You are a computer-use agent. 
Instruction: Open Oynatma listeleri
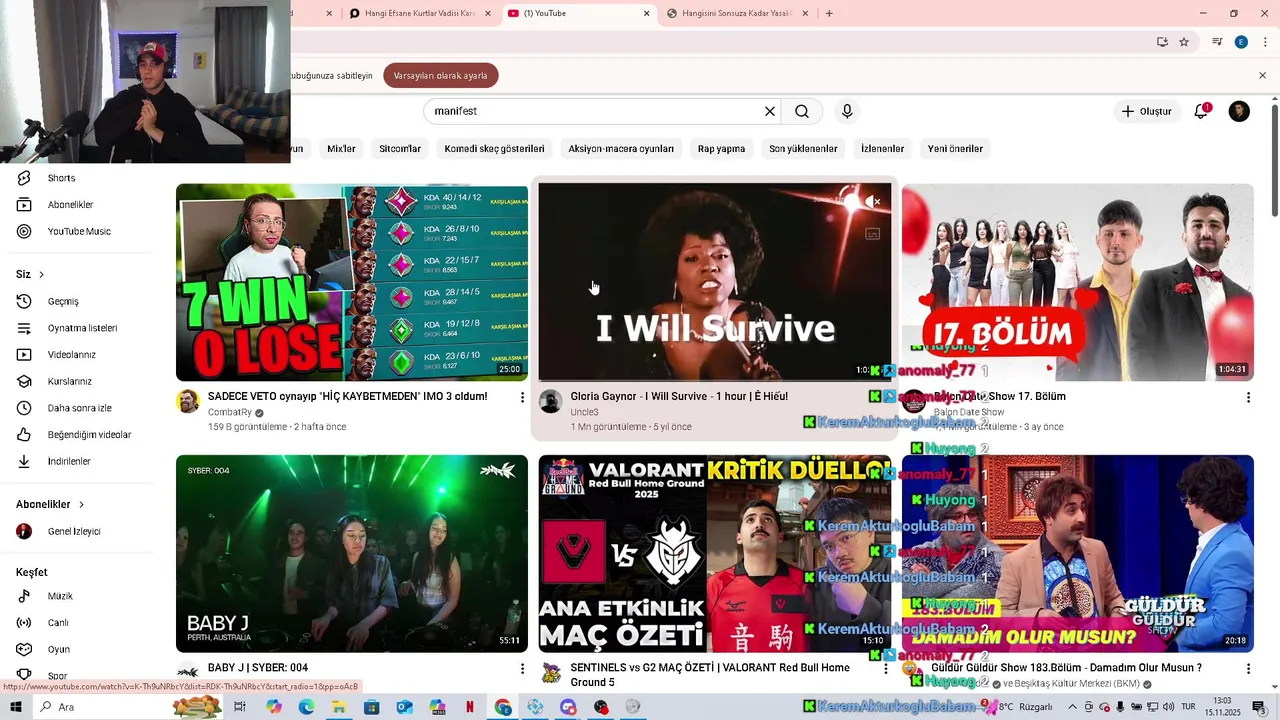pos(82,328)
